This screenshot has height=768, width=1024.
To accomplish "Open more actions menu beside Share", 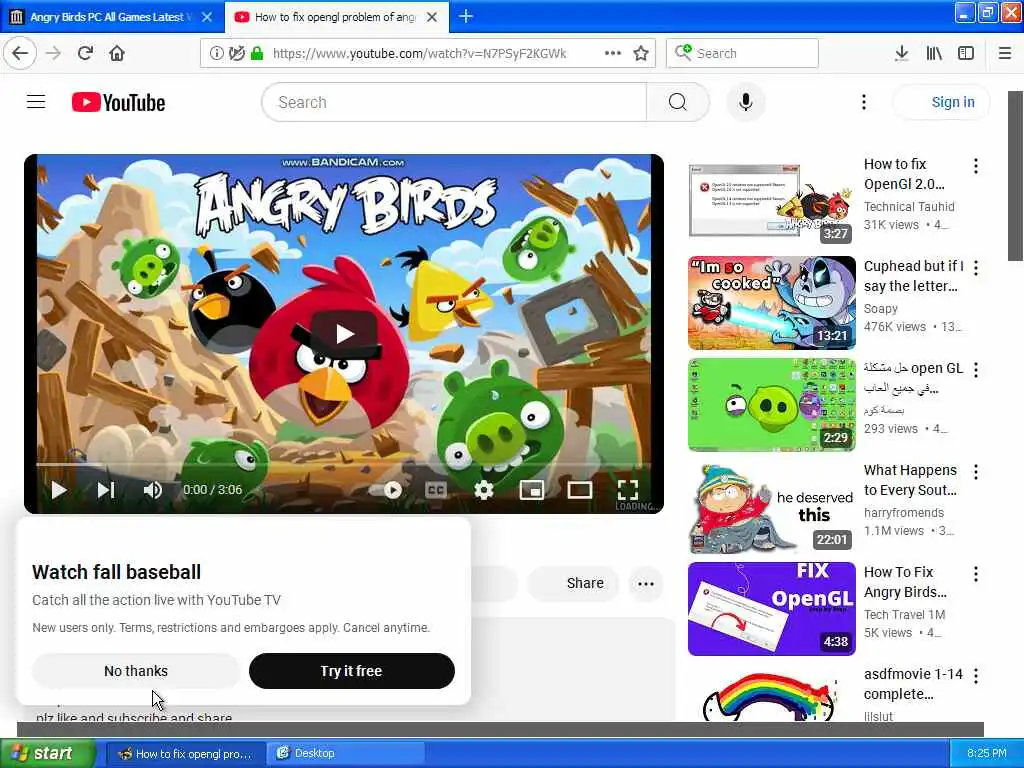I will click(x=646, y=583).
